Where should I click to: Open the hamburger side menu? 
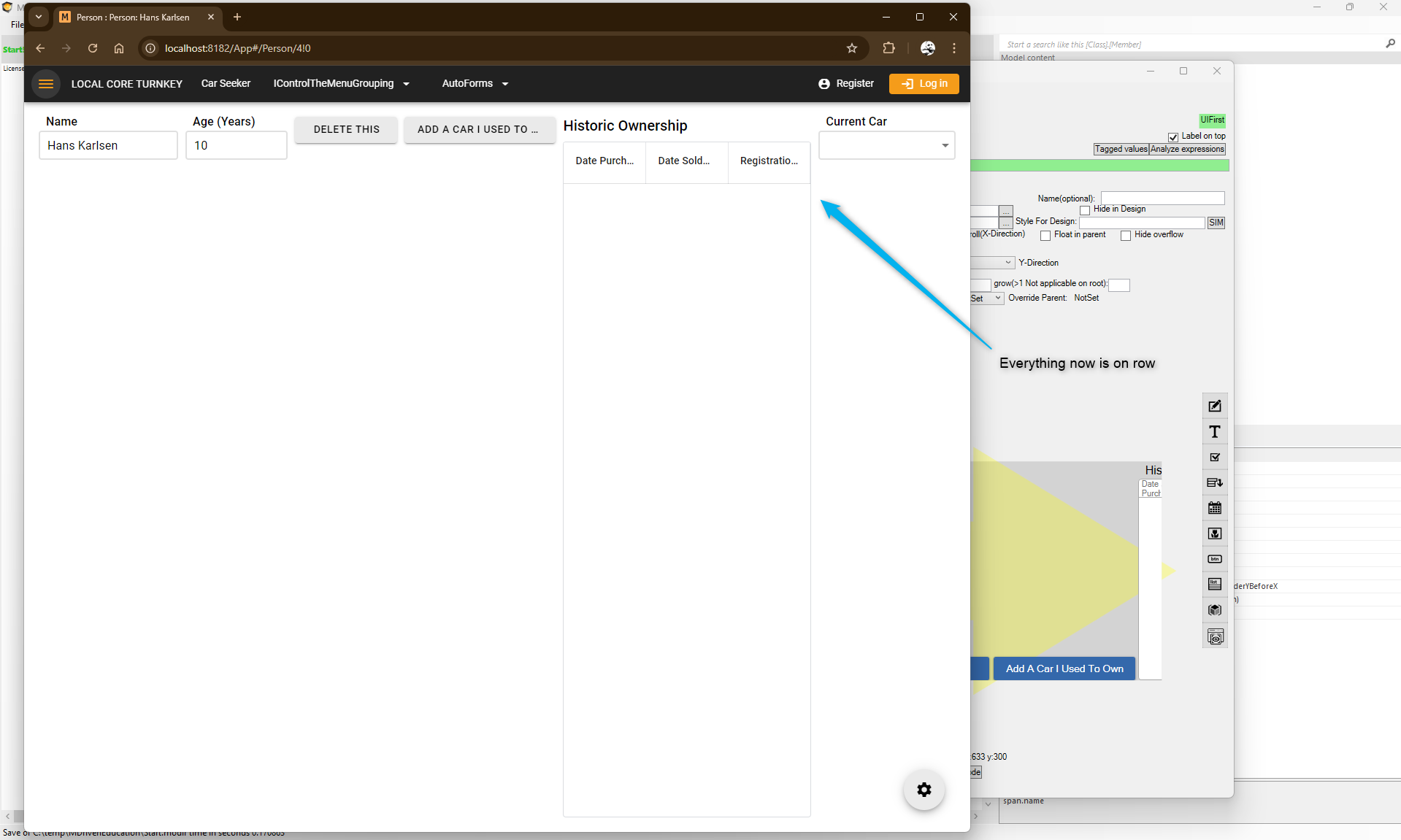tap(46, 84)
